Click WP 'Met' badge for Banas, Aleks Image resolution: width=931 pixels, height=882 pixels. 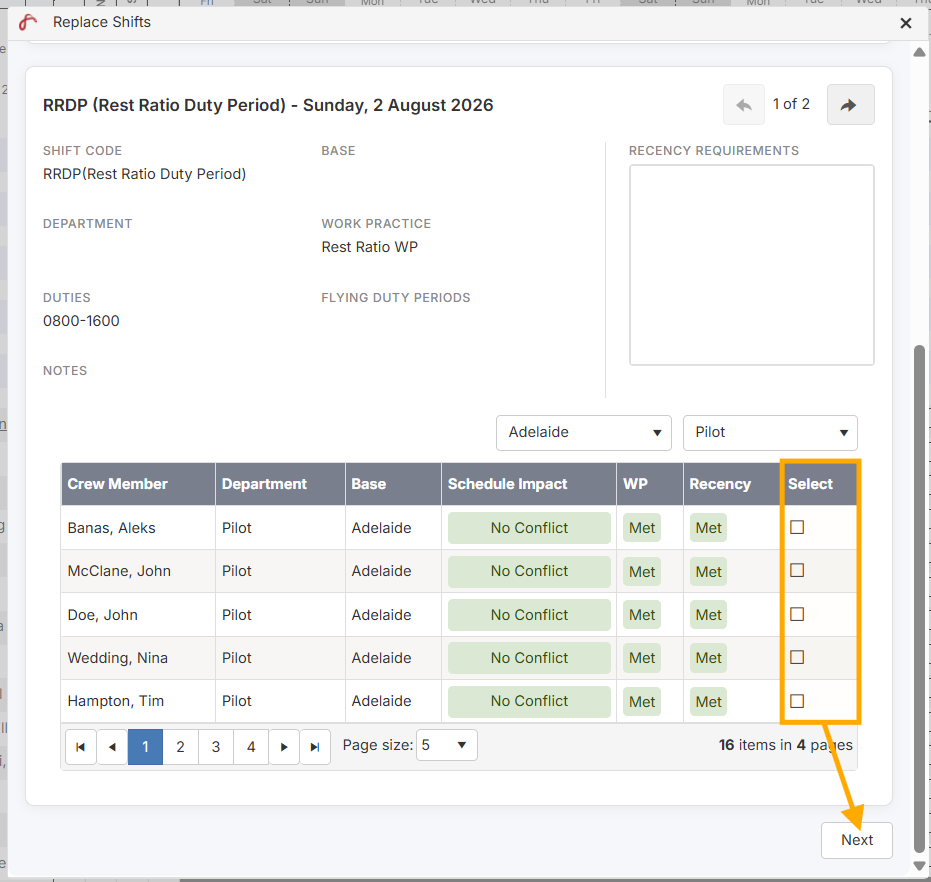[x=642, y=528]
